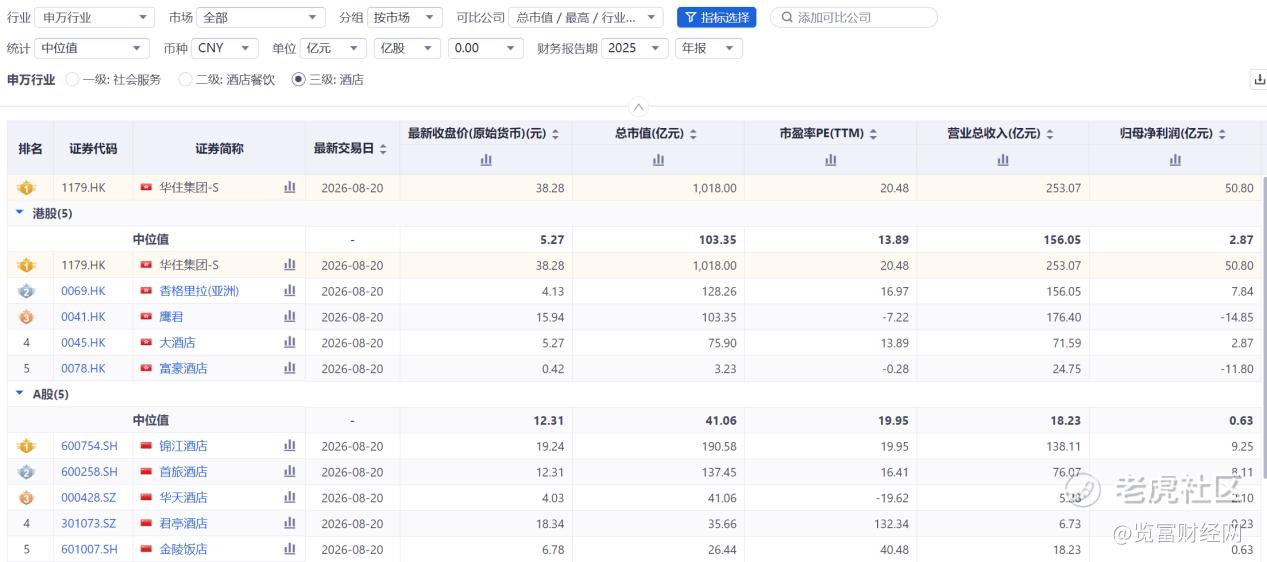Sort by 归母净利润(亿元) column arrows
Screen dimensions: 1267x562
(x=1223, y=134)
